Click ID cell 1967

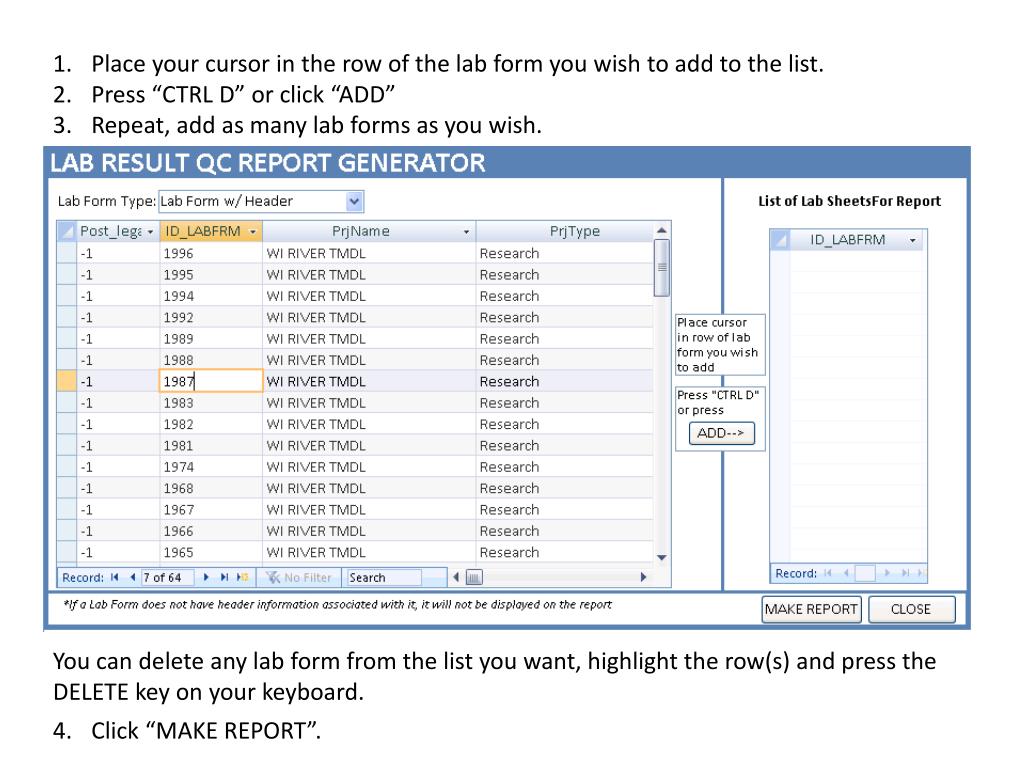tap(210, 510)
